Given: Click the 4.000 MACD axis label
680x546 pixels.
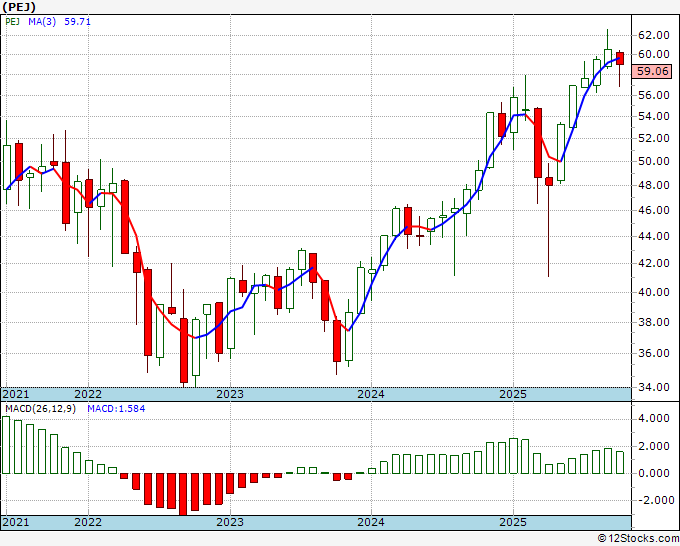Looking at the screenshot, I should tap(656, 418).
